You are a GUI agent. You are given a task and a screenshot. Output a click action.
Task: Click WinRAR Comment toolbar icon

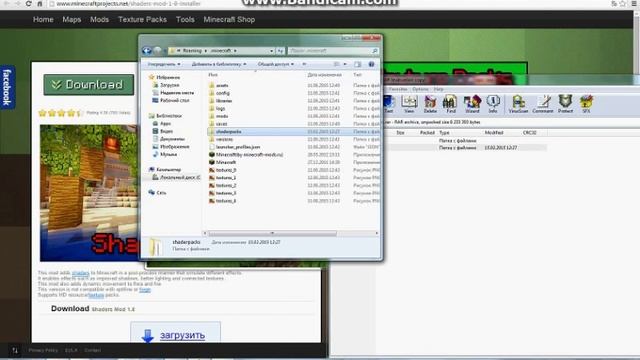click(543, 104)
